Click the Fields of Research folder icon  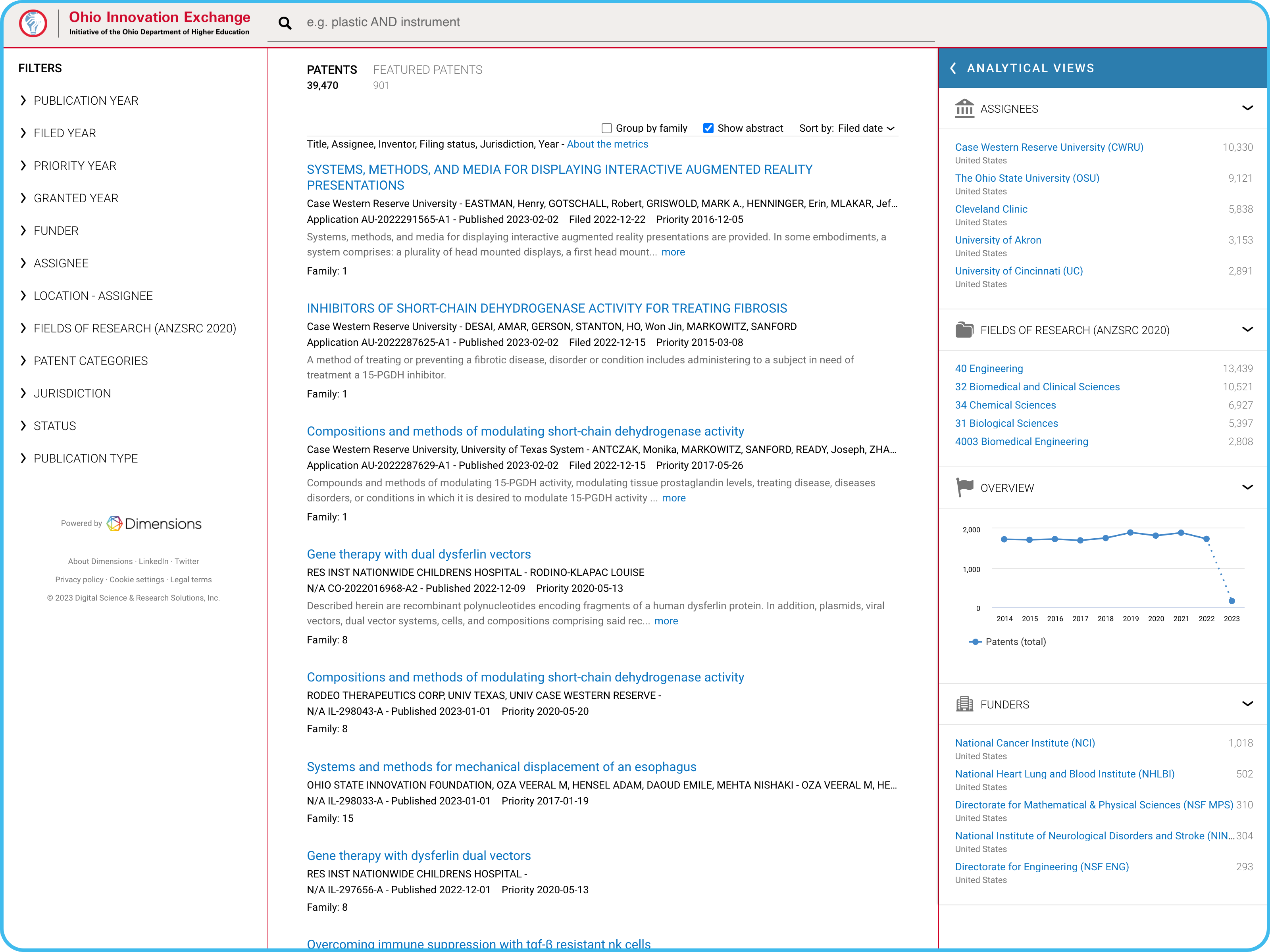click(964, 330)
